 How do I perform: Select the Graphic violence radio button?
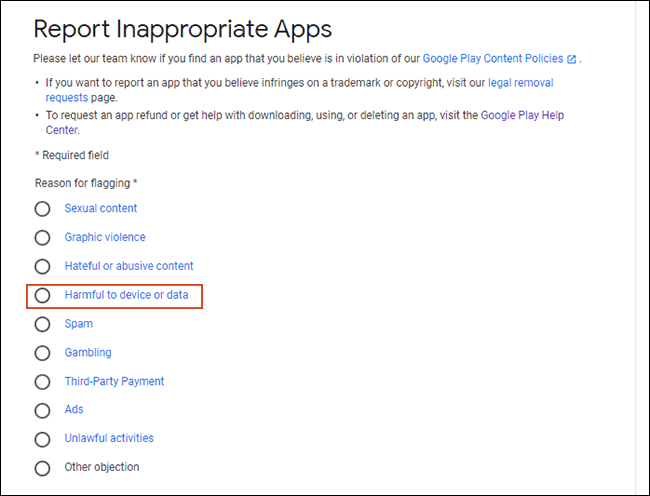[42, 238]
